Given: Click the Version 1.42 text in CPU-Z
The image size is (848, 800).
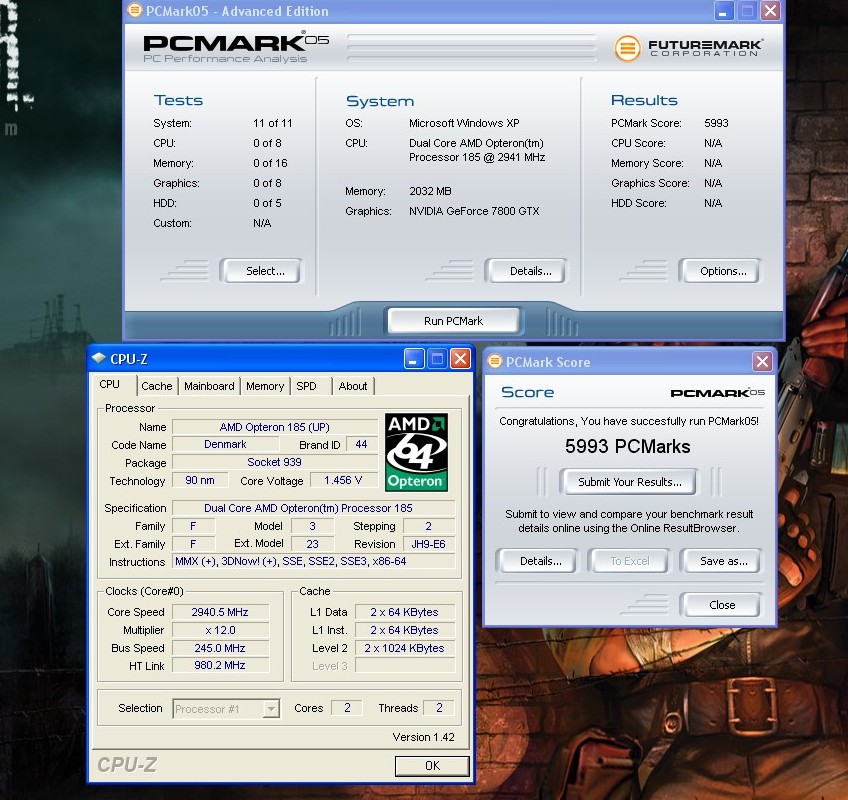Looking at the screenshot, I should pyautogui.click(x=423, y=737).
